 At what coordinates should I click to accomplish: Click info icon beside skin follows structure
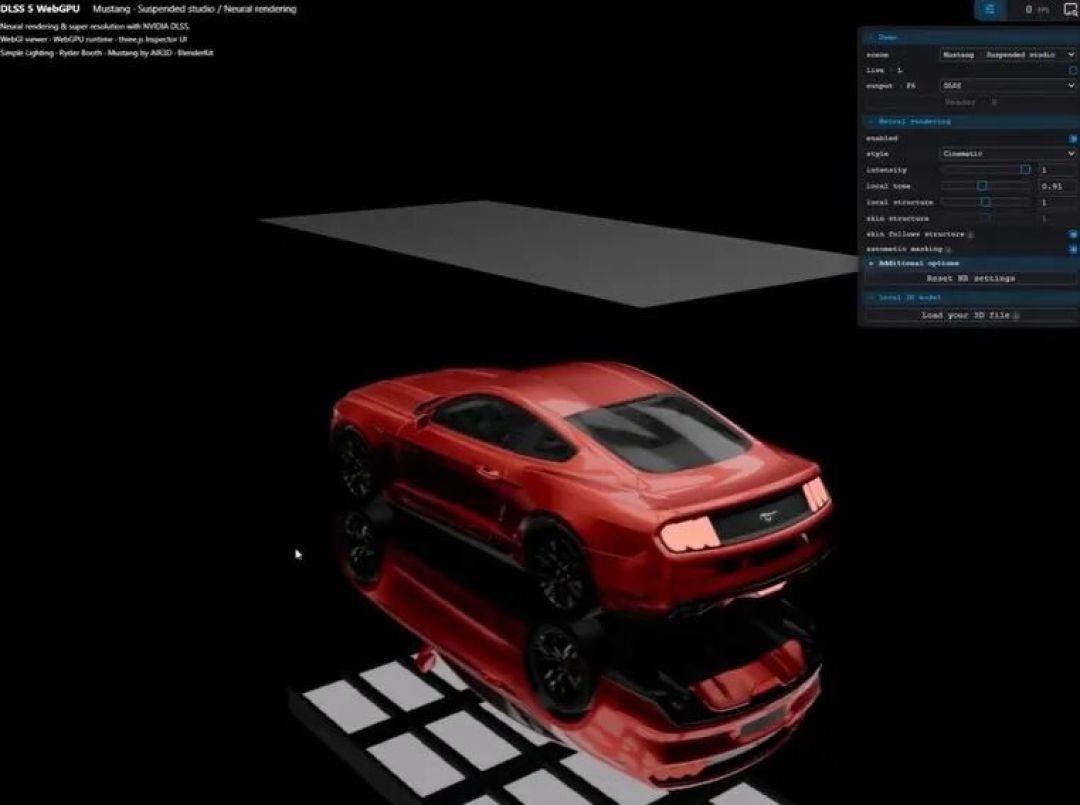click(970, 235)
